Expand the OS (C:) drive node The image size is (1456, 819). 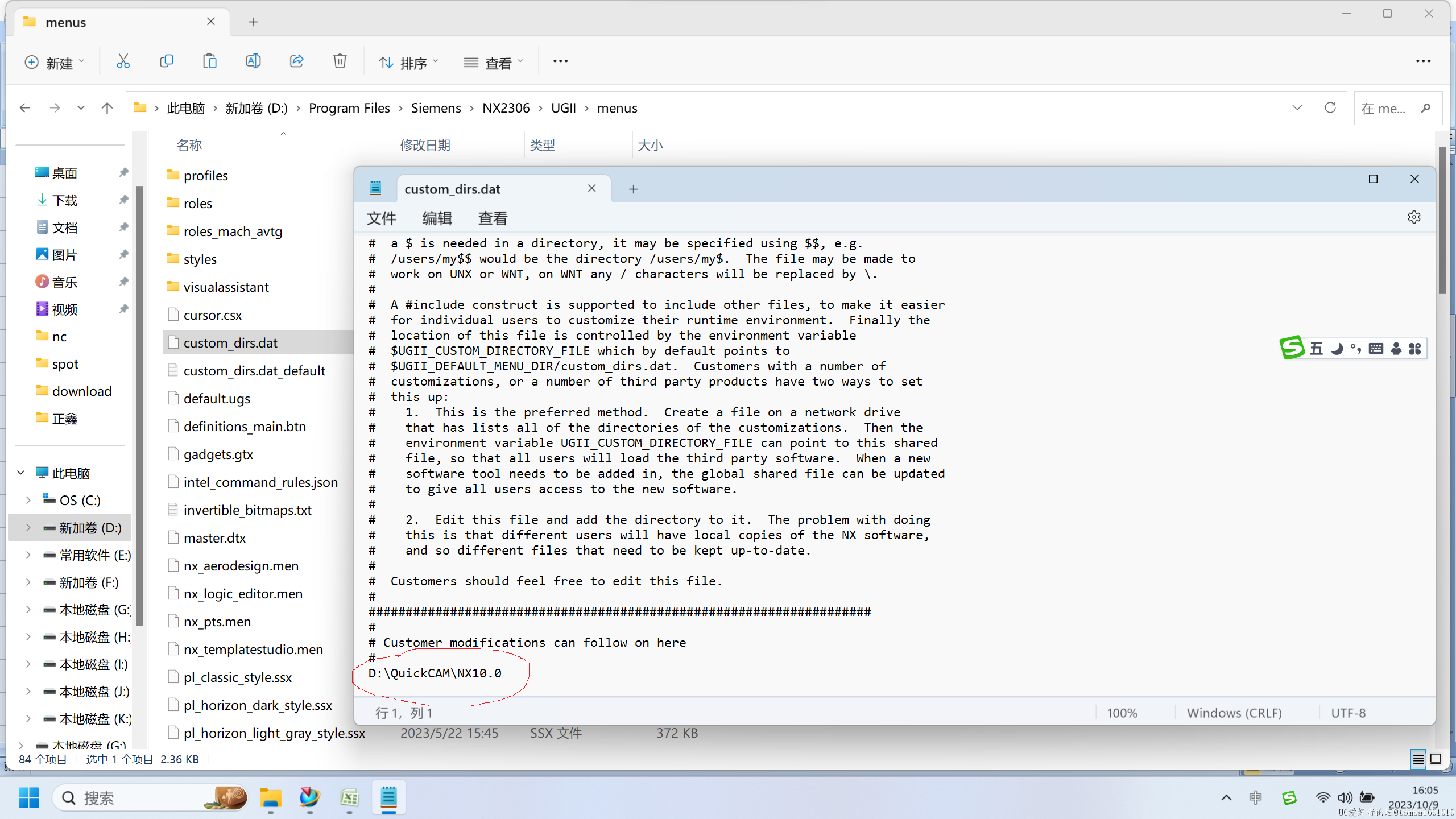tap(28, 500)
